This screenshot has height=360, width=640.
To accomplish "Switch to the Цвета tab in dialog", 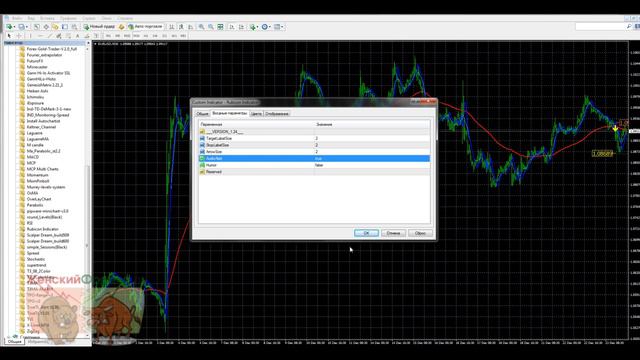I will pyautogui.click(x=256, y=114).
